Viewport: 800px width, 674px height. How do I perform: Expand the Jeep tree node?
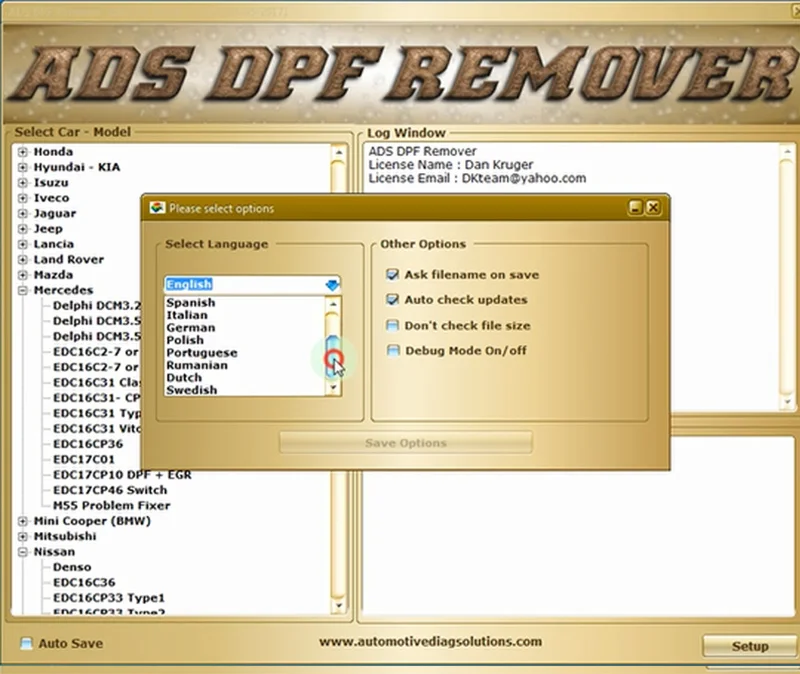coord(22,229)
